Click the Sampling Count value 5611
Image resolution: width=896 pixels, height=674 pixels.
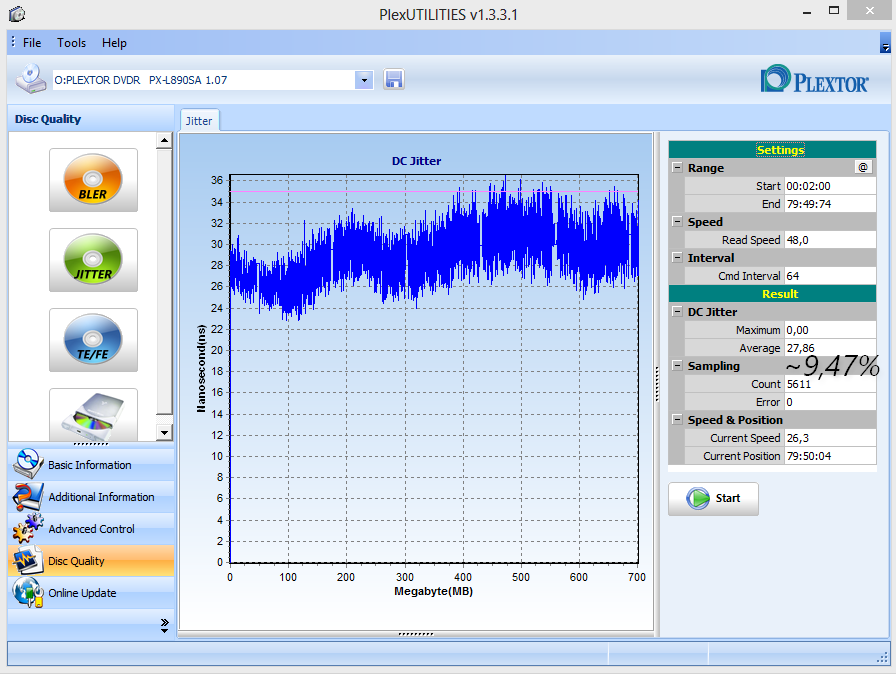point(830,384)
